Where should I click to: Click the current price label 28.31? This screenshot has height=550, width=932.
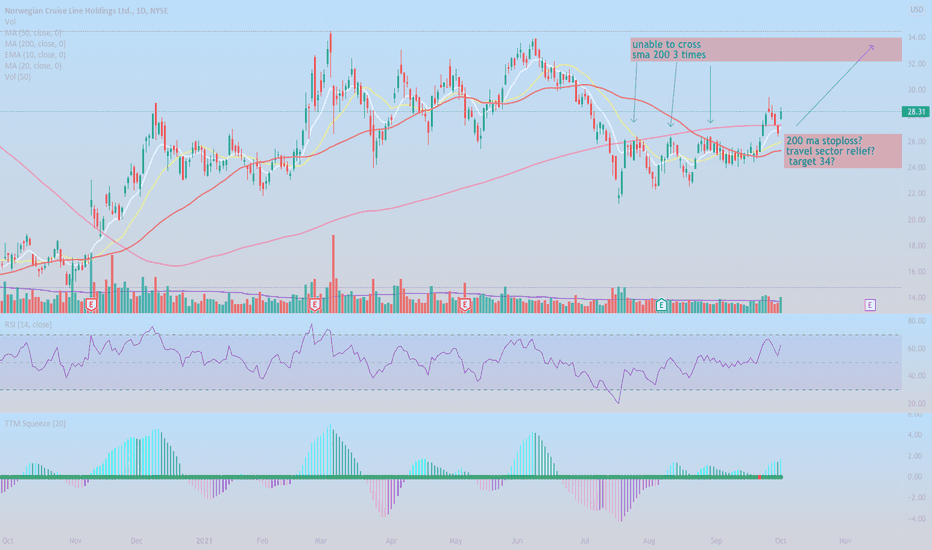916,112
